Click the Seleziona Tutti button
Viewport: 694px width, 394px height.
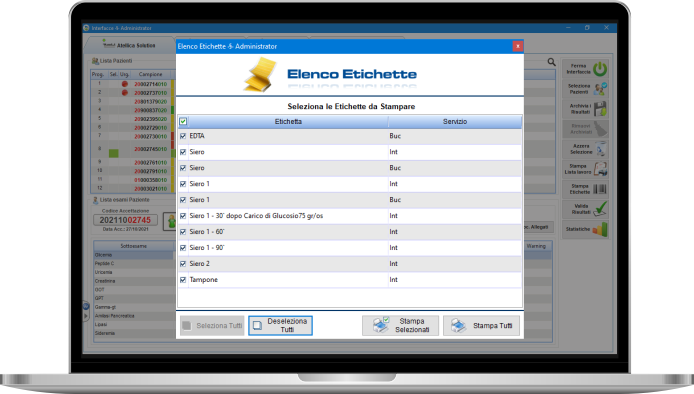coord(212,325)
